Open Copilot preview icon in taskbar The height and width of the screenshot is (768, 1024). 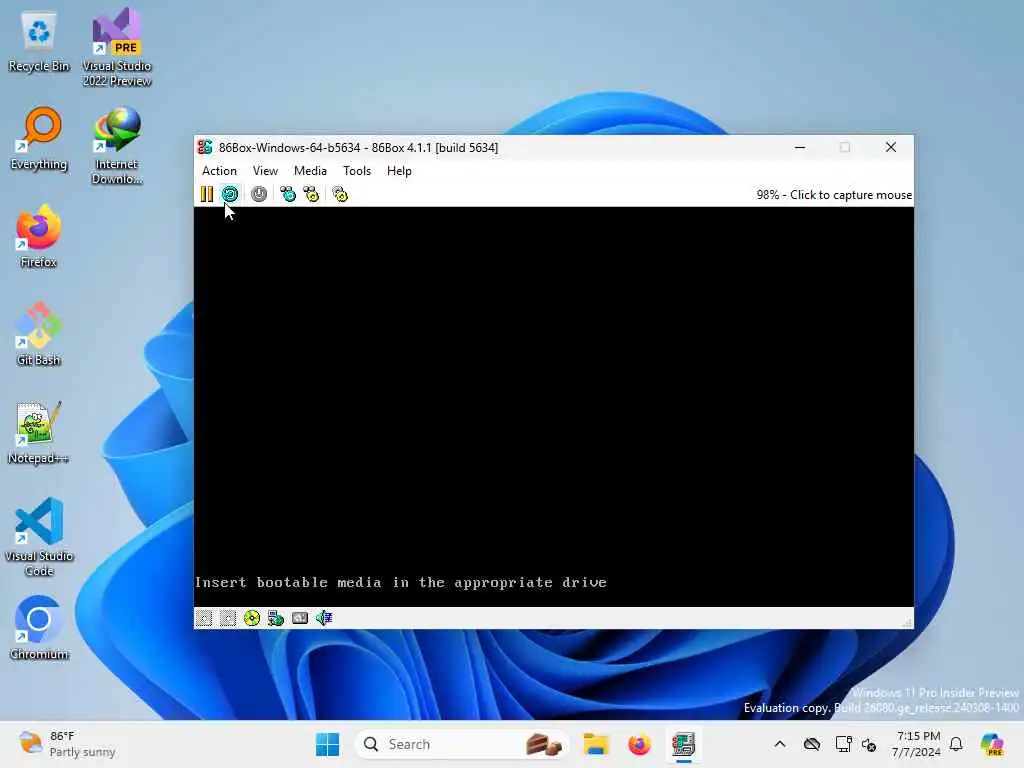click(992, 744)
